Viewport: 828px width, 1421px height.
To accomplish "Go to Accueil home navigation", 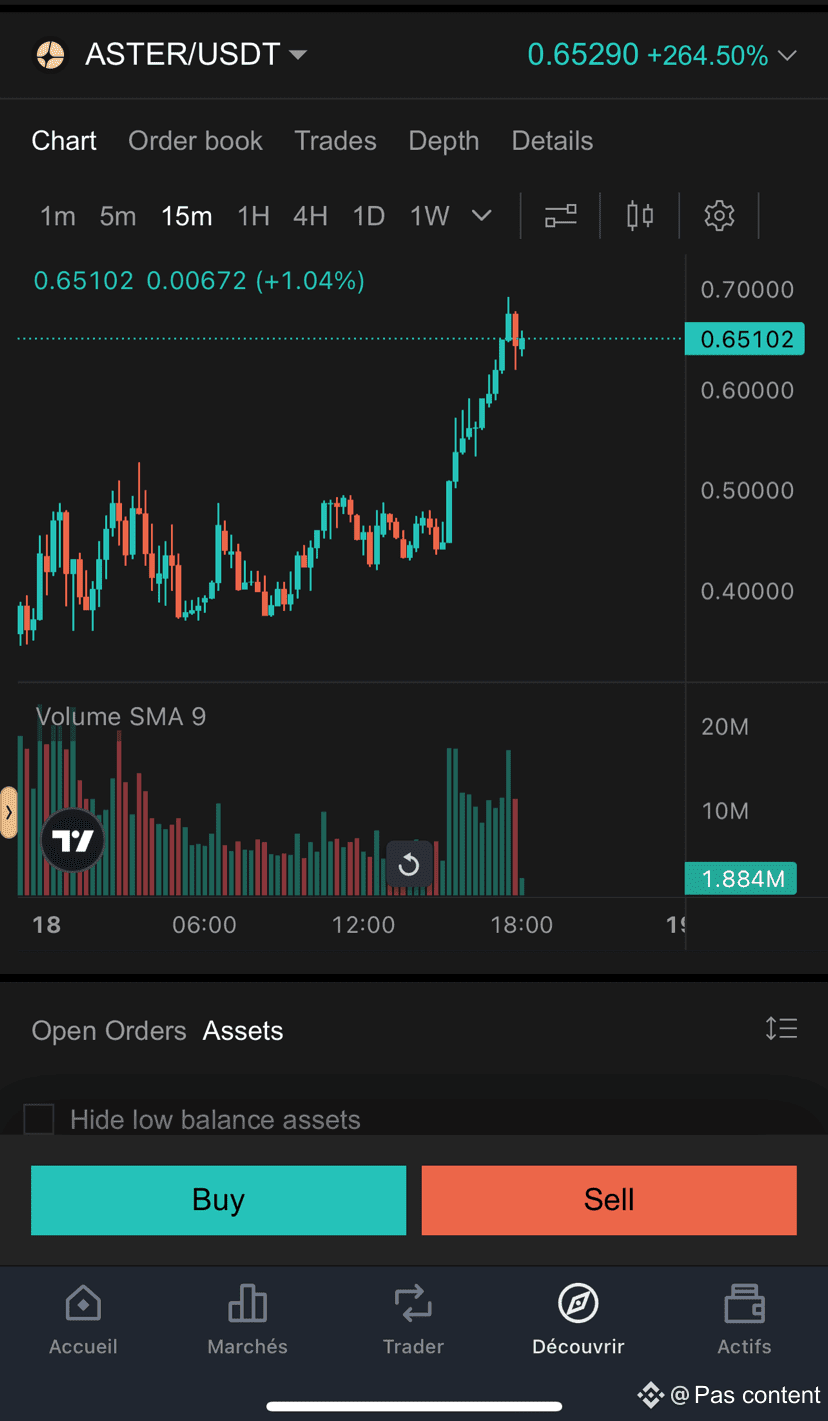I will (83, 1321).
